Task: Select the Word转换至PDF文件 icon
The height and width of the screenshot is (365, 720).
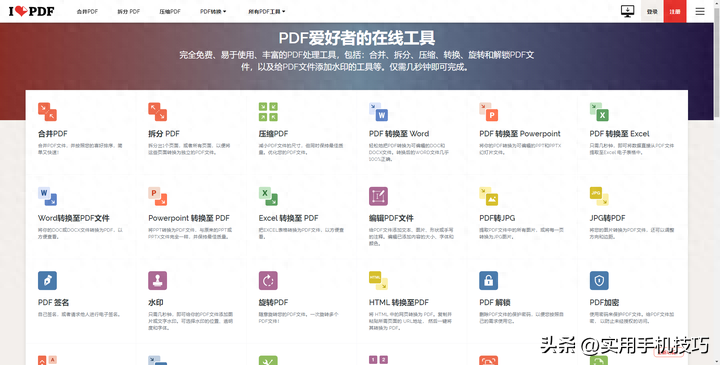Action: click(47, 196)
